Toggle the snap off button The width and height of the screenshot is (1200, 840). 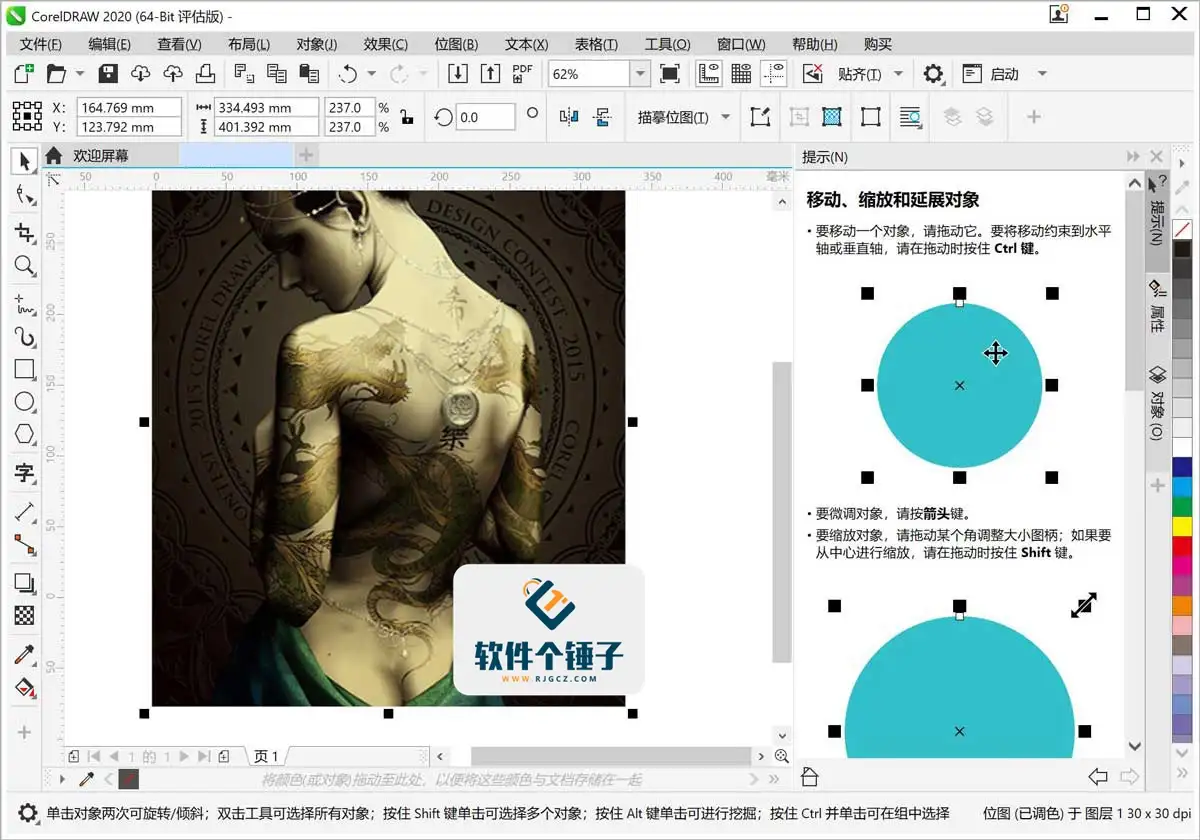pyautogui.click(x=813, y=74)
